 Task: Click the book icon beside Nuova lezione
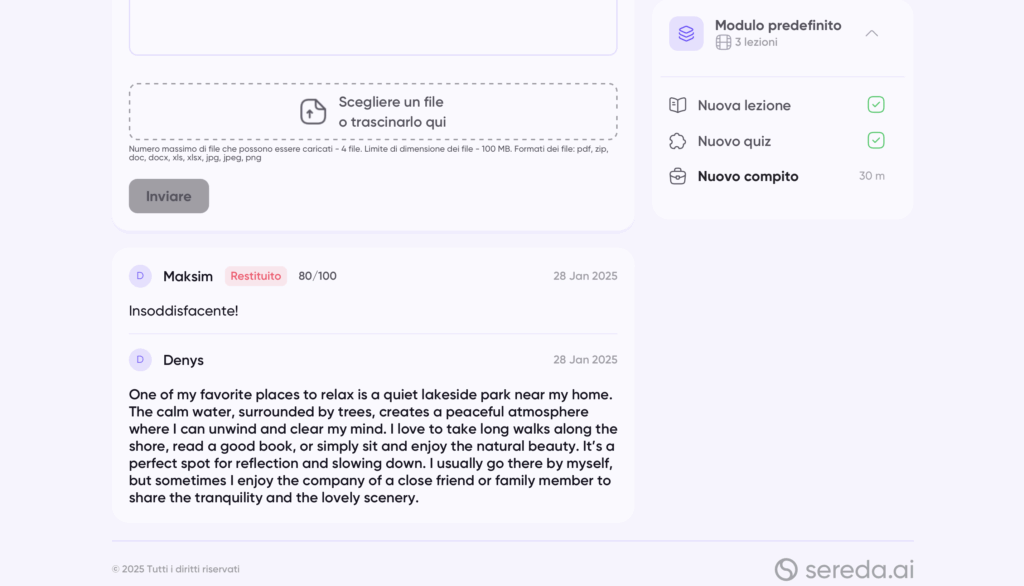pos(678,105)
